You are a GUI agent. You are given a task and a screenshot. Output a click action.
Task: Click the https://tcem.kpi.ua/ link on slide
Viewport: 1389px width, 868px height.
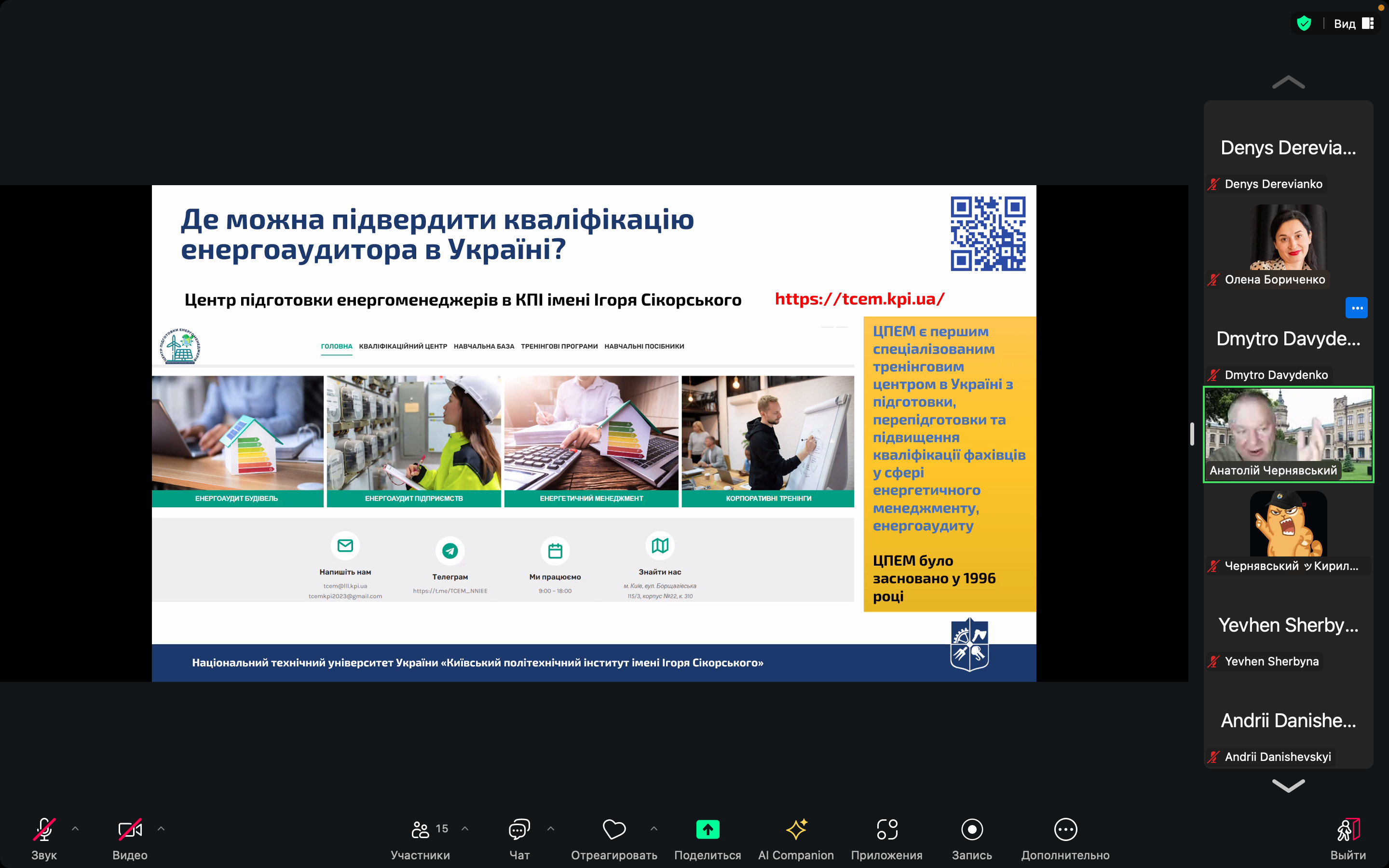pyautogui.click(x=859, y=299)
